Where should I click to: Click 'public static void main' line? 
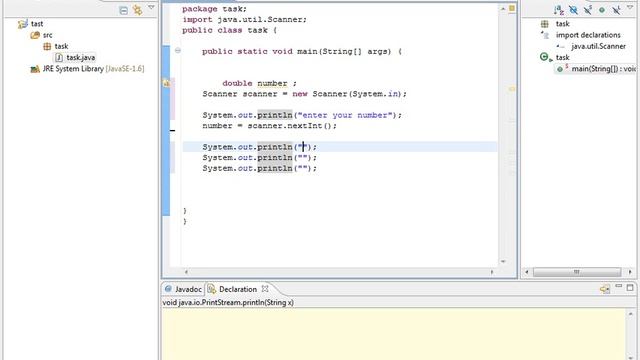[x=302, y=51]
